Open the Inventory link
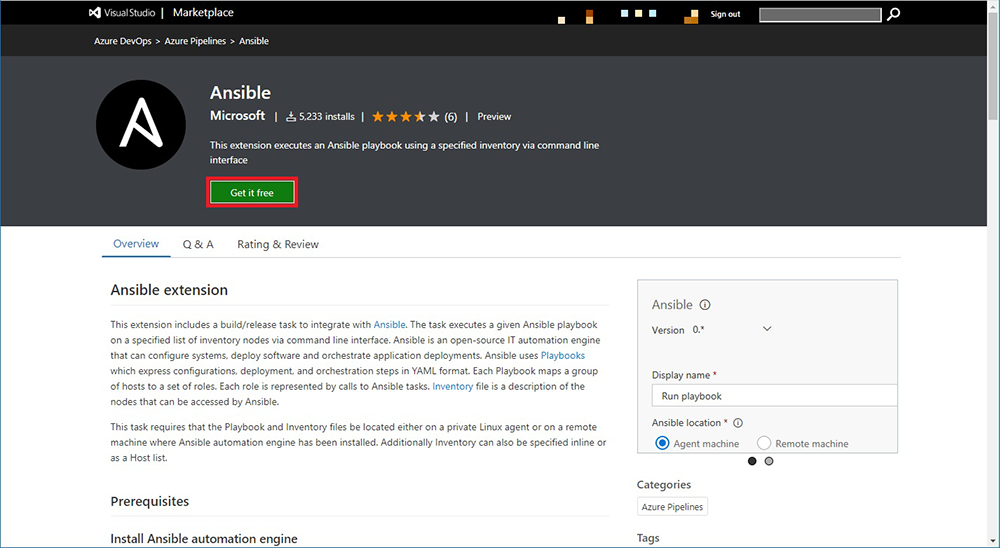Screen dimensions: 1000x548 [453, 386]
